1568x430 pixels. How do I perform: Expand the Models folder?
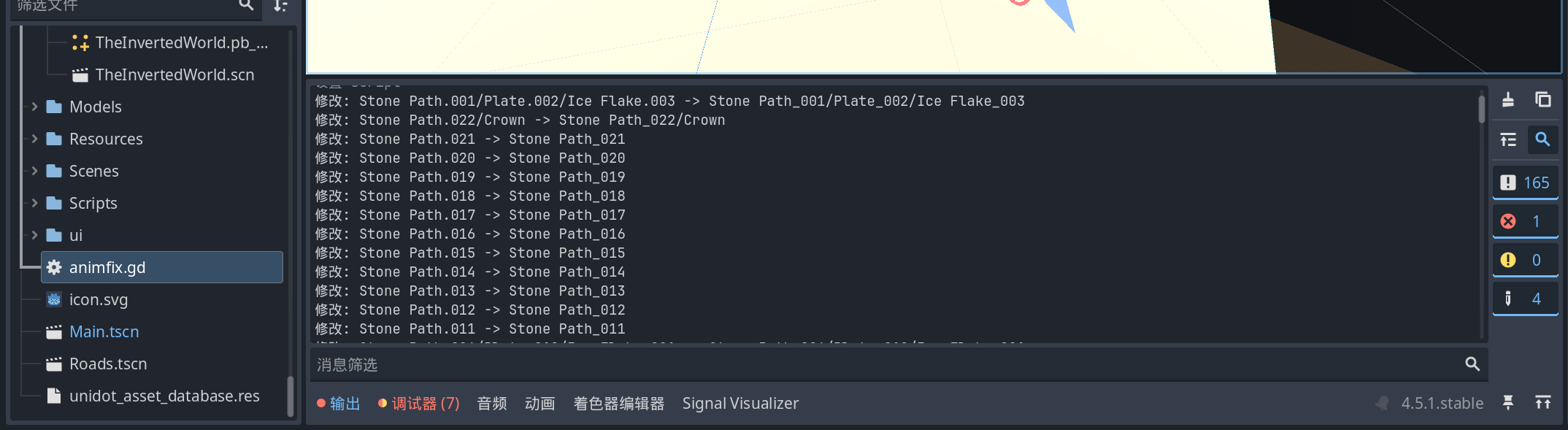34,106
